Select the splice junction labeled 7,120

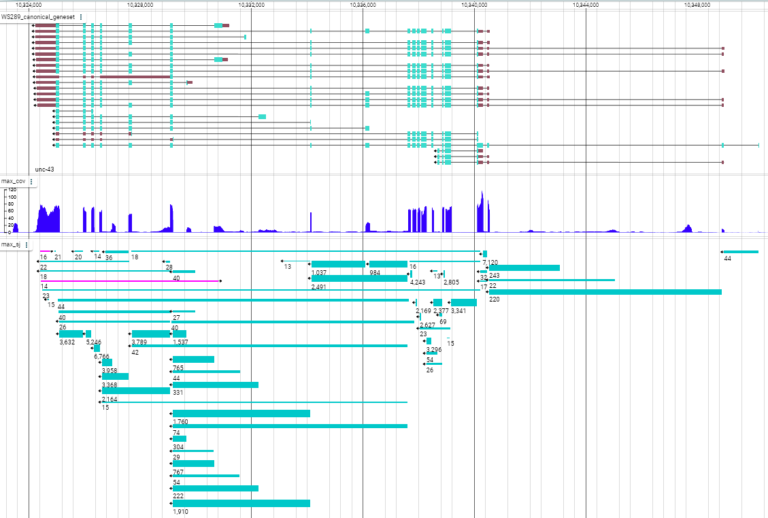(485, 254)
